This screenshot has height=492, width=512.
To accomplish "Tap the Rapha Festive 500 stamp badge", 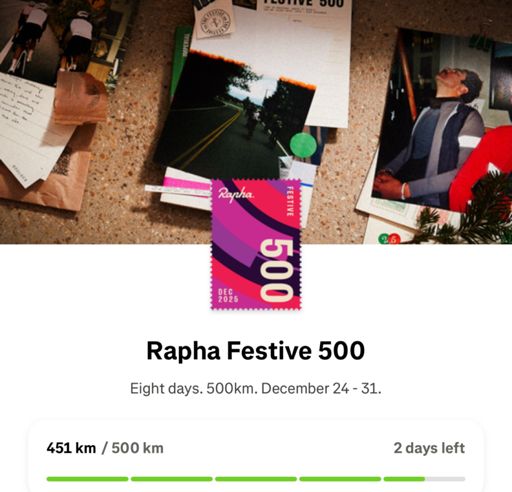I will point(256,244).
